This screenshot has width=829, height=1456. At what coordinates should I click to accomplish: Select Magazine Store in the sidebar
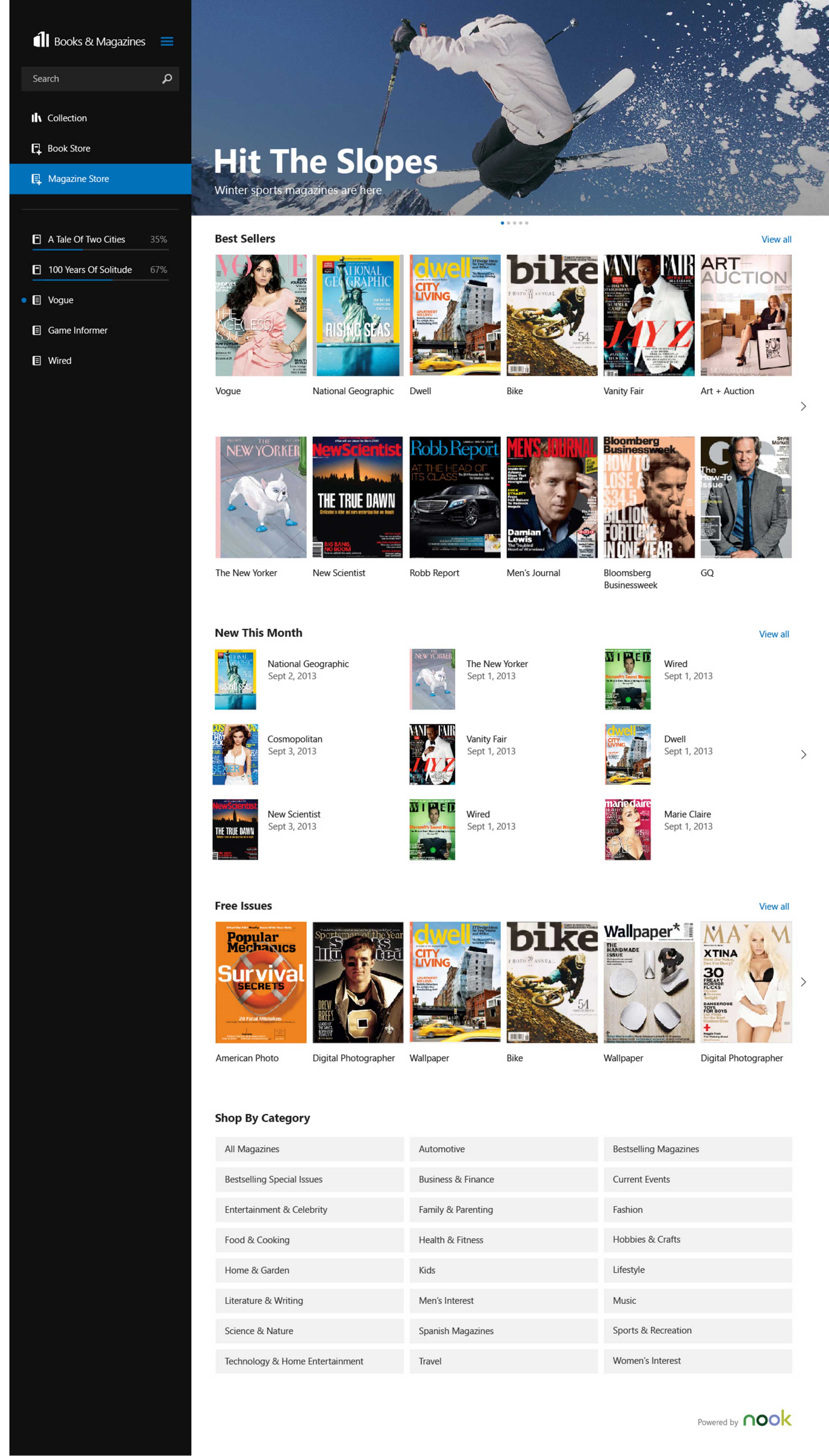[100, 179]
